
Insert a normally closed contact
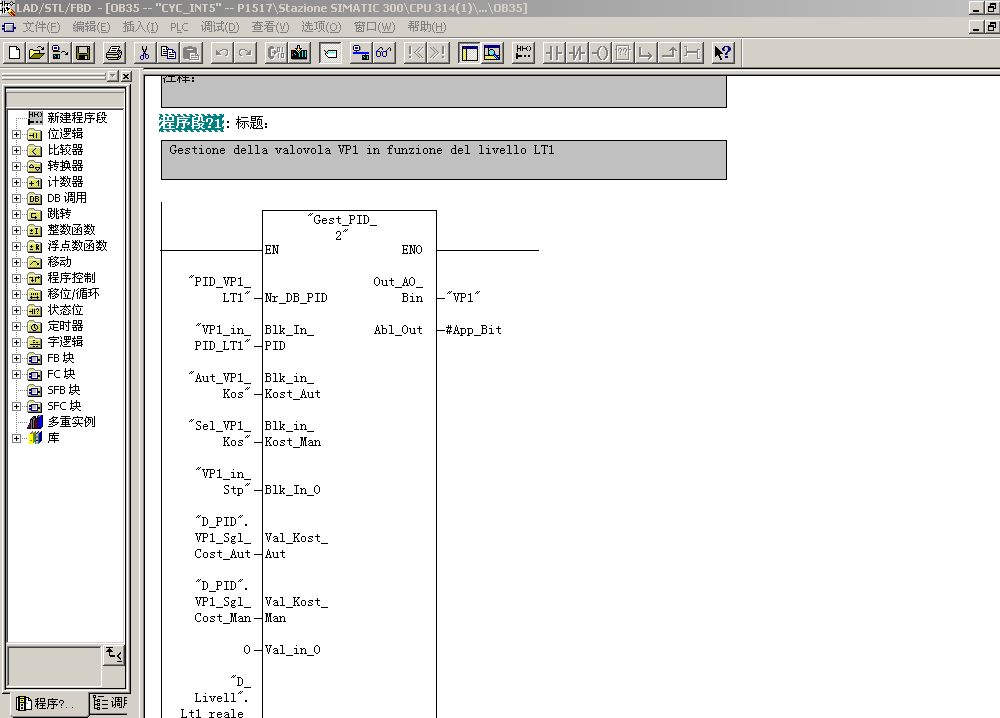[577, 53]
